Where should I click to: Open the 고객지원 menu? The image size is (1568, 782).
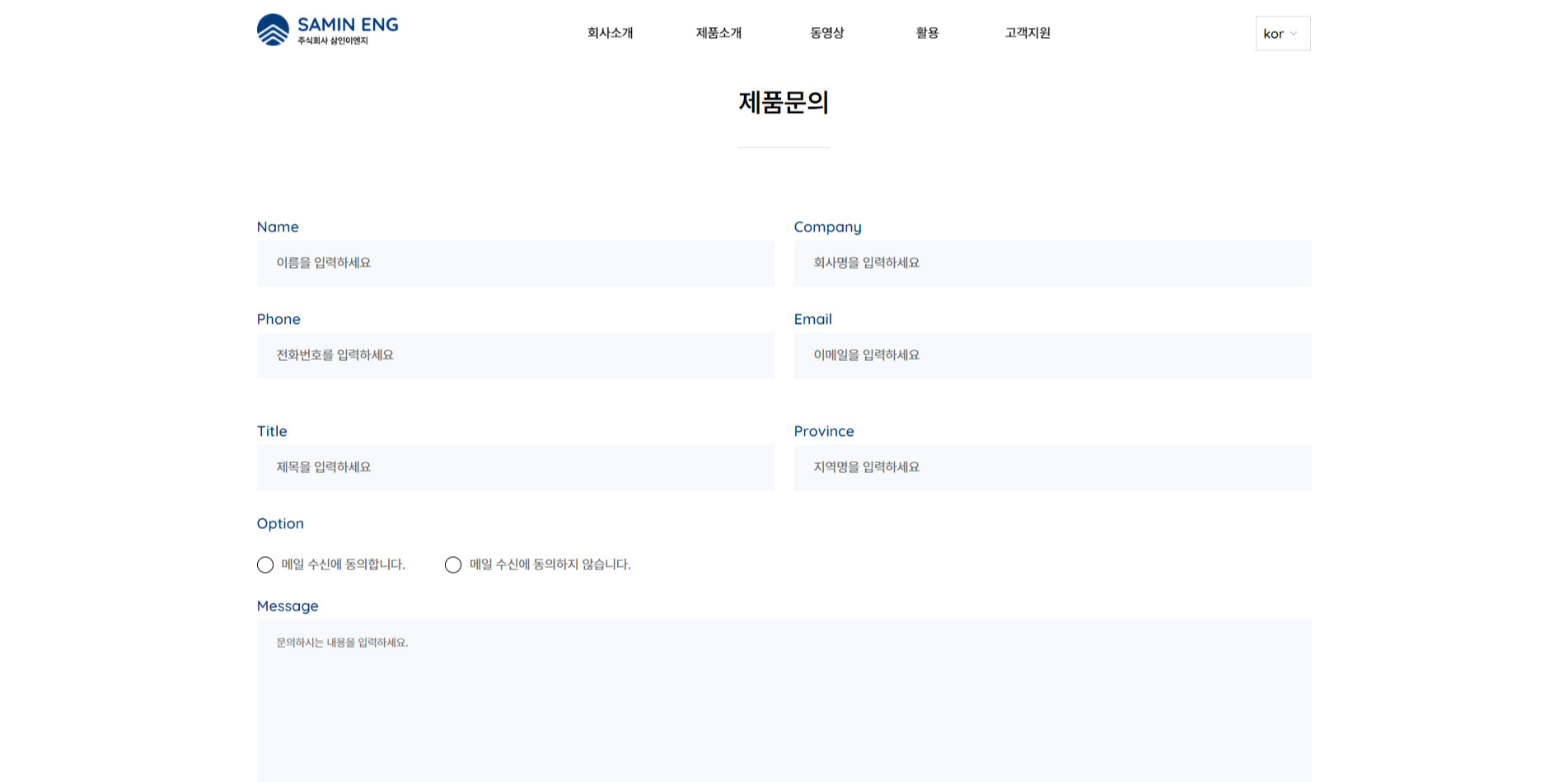coord(1027,33)
